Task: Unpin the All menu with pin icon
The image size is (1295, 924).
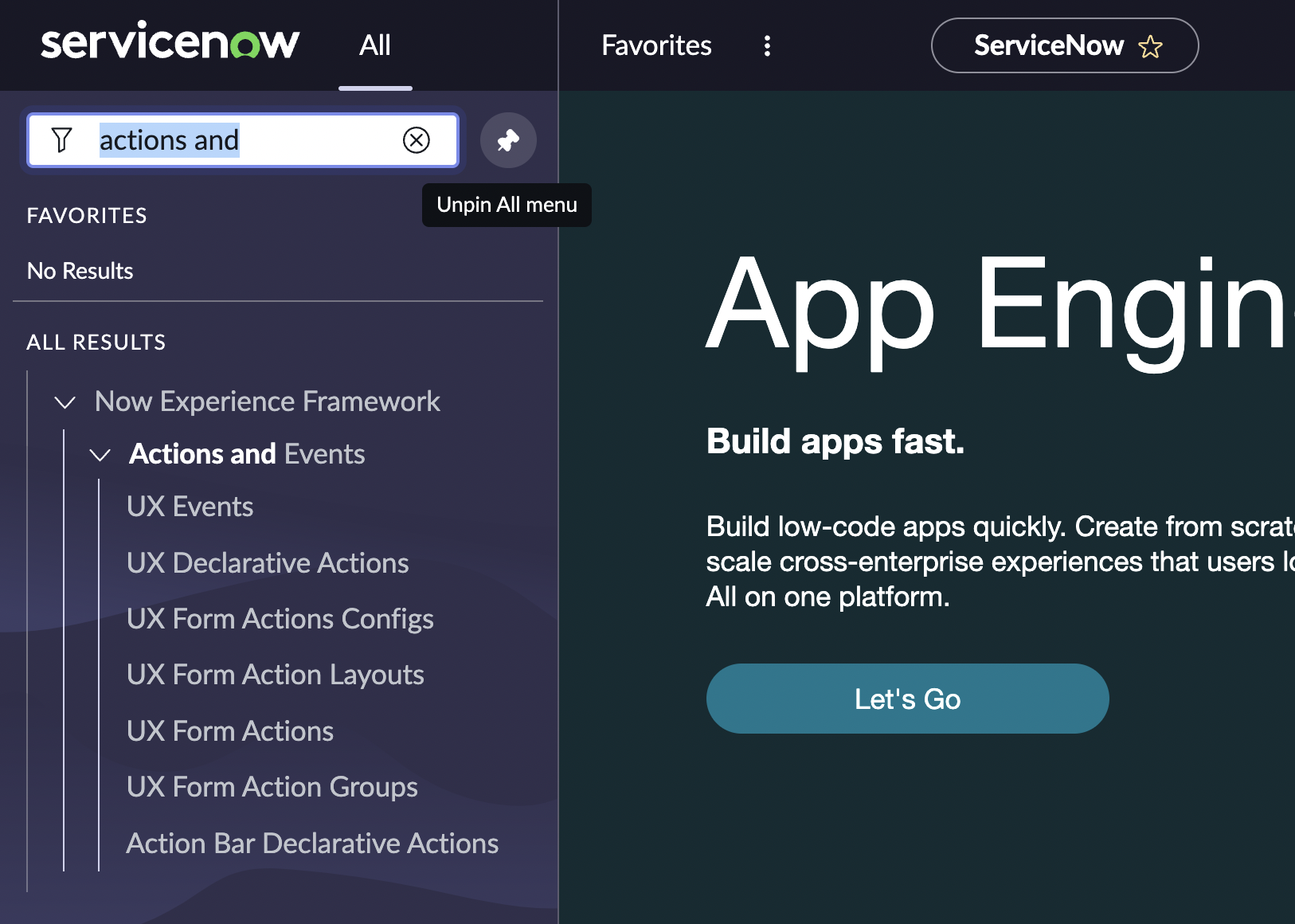Action: tap(508, 140)
